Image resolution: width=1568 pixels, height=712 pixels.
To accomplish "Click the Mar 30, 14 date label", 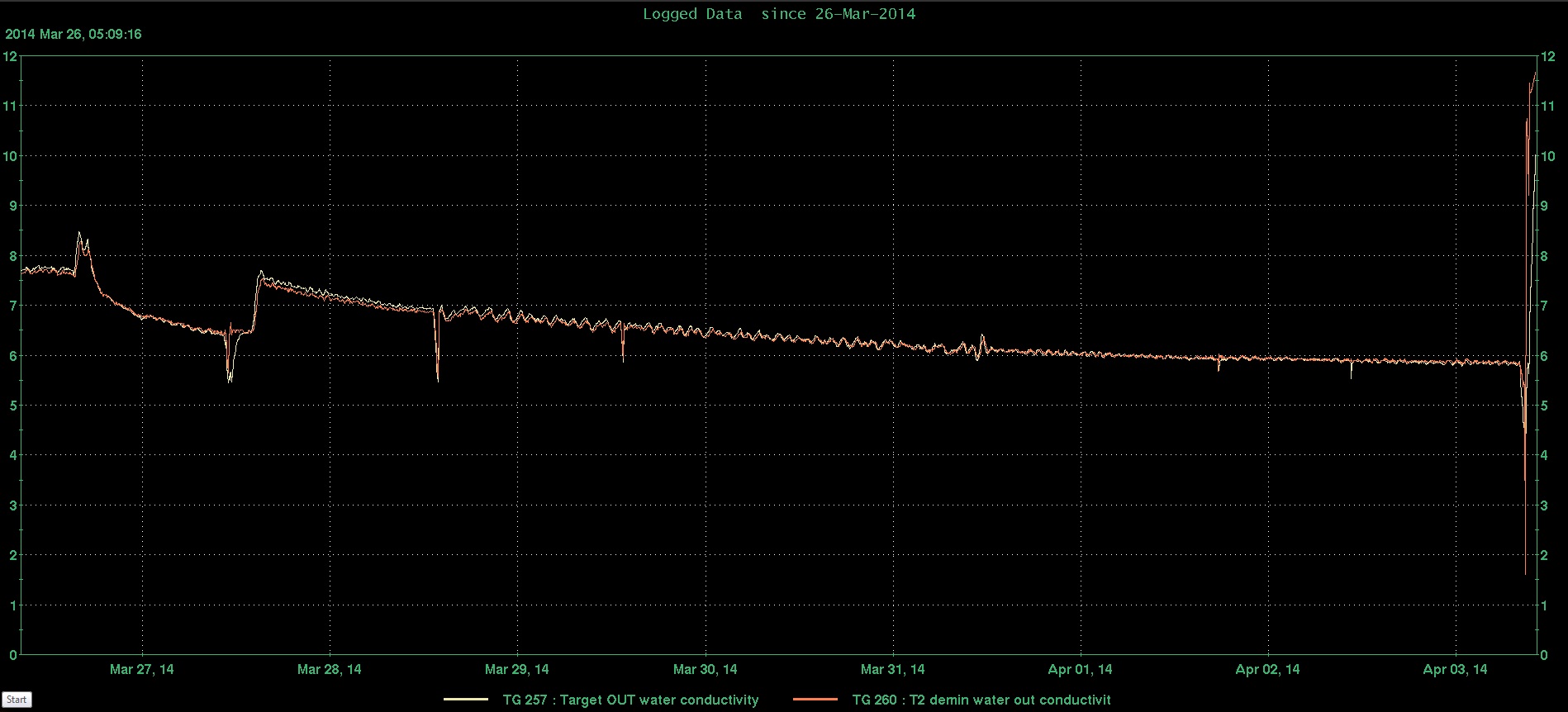I will coord(706,669).
